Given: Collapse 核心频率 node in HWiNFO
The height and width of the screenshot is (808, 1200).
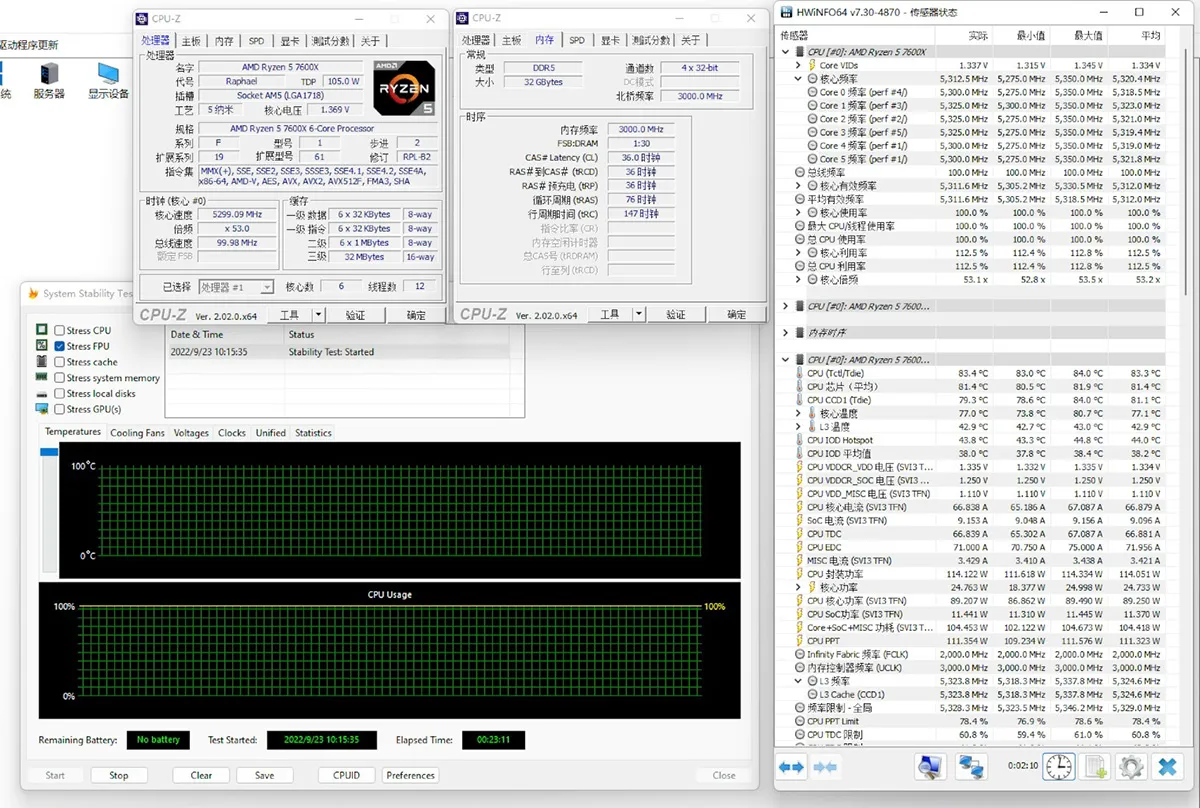Looking at the screenshot, I should 798,79.
